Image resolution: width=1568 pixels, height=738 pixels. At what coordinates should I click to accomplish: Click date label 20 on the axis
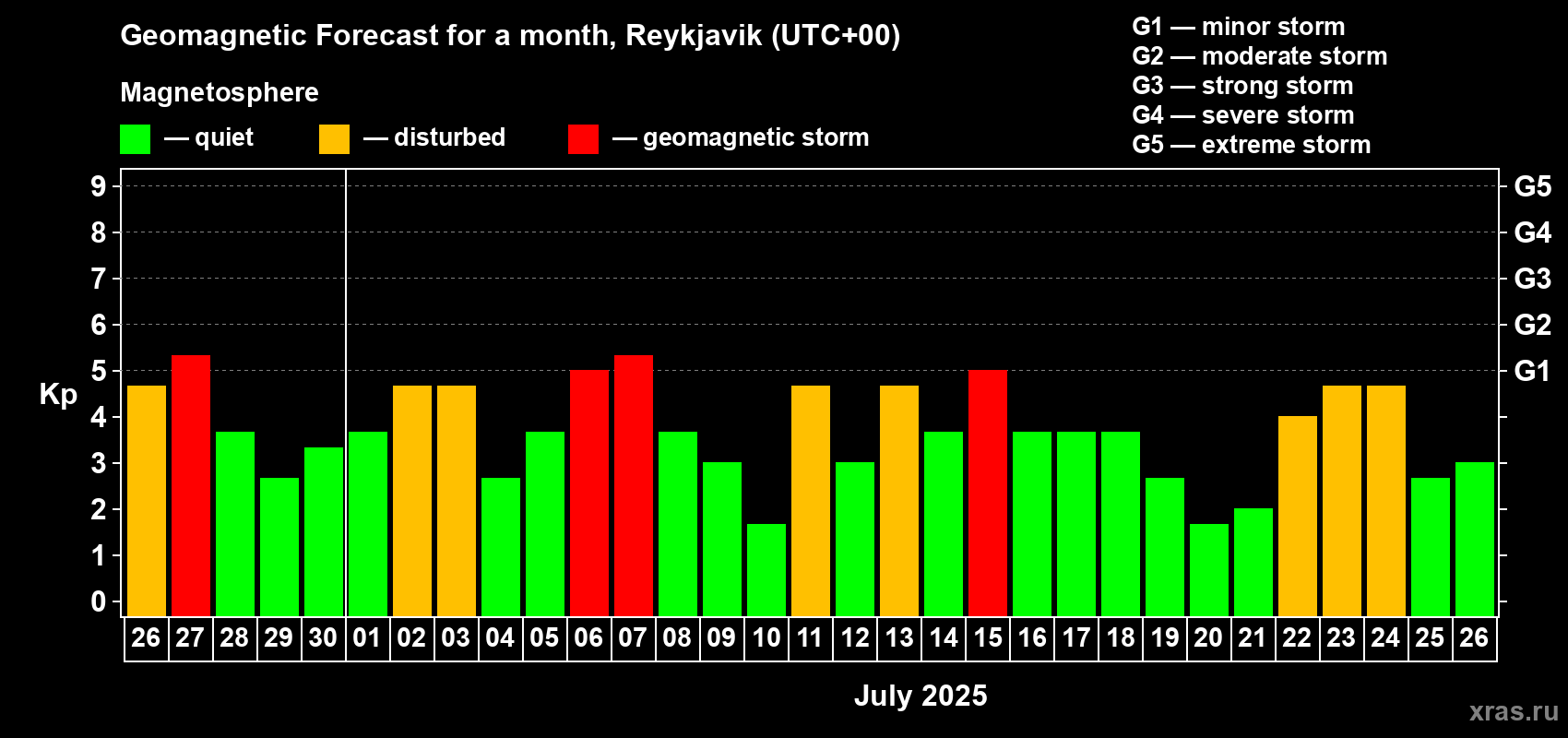coord(1208,638)
